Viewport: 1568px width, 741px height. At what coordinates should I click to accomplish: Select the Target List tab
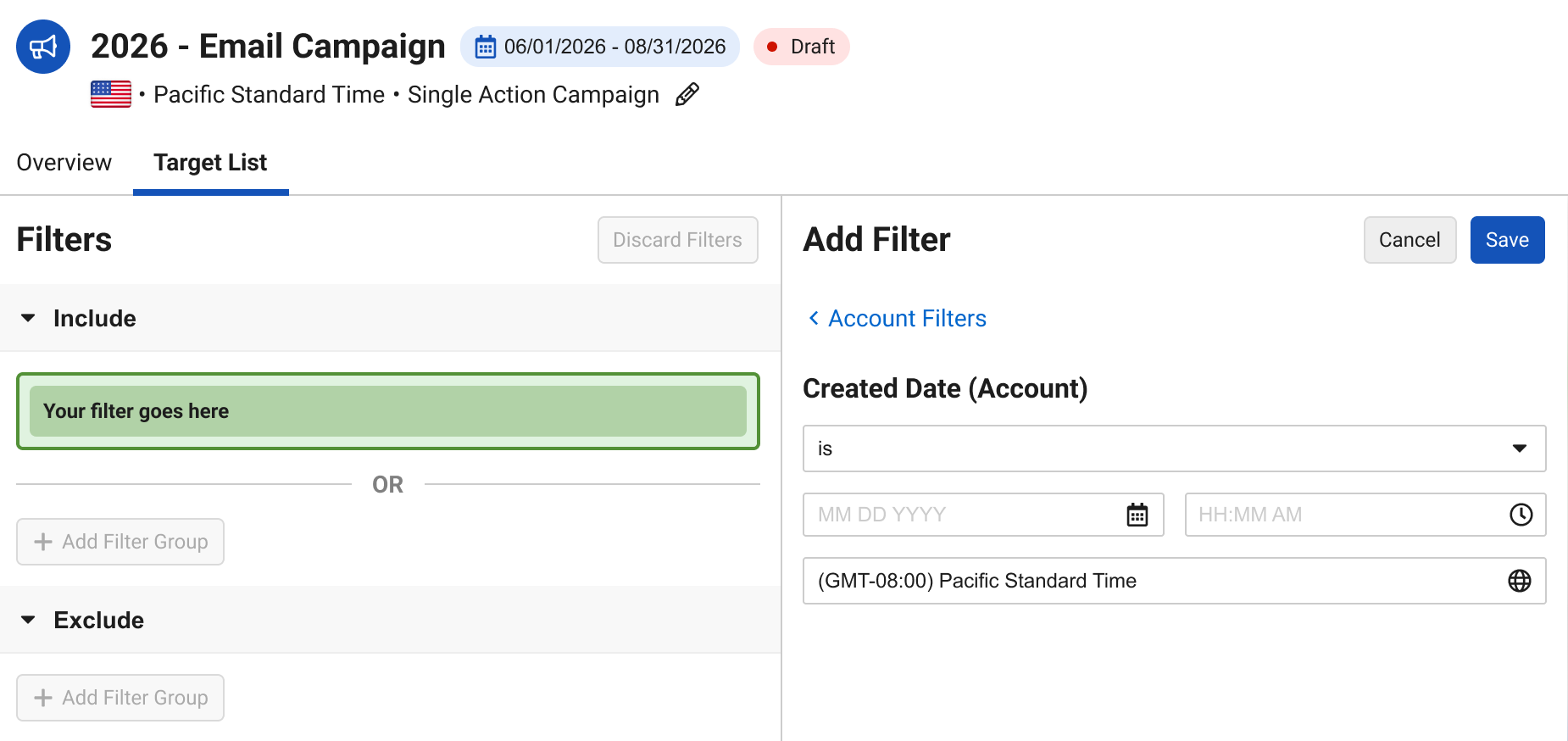pyautogui.click(x=210, y=162)
